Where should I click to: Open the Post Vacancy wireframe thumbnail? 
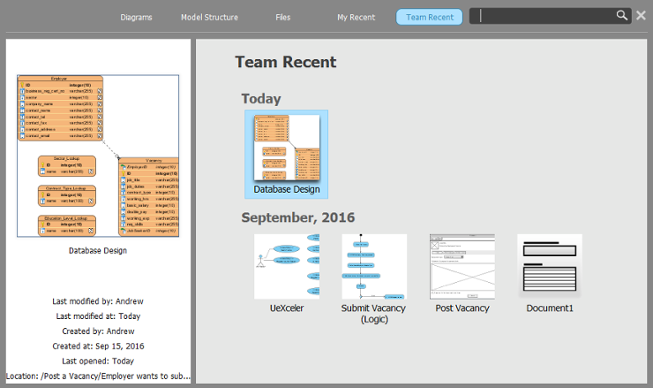[462, 266]
